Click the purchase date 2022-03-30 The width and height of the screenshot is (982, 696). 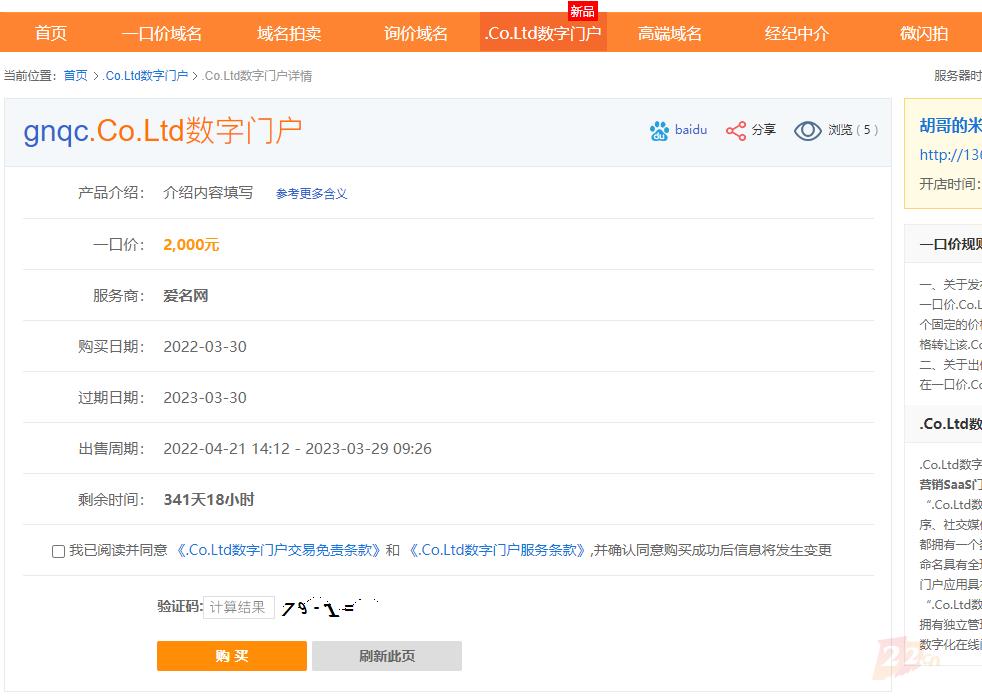205,346
